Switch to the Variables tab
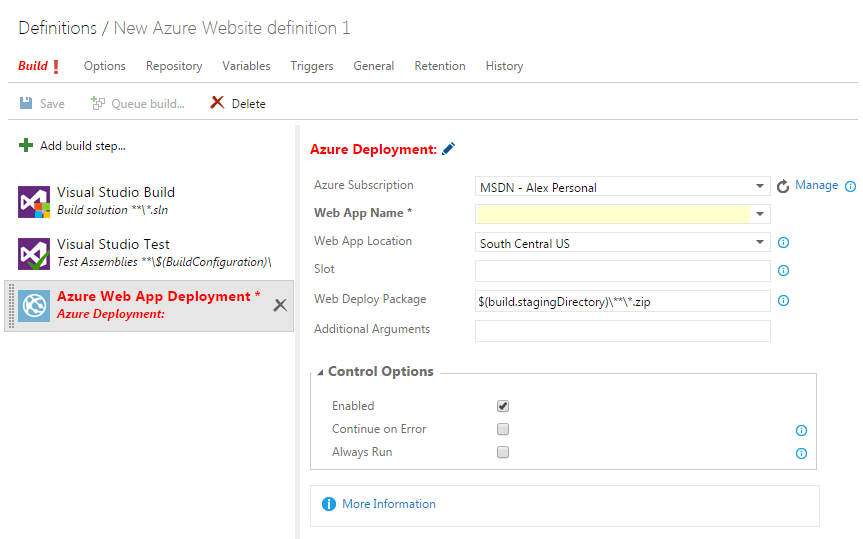This screenshot has width=863, height=539. (x=246, y=66)
